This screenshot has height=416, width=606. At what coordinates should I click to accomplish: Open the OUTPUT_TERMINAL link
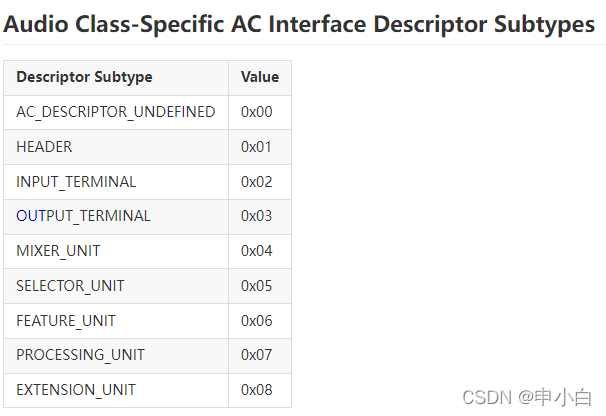click(x=83, y=216)
